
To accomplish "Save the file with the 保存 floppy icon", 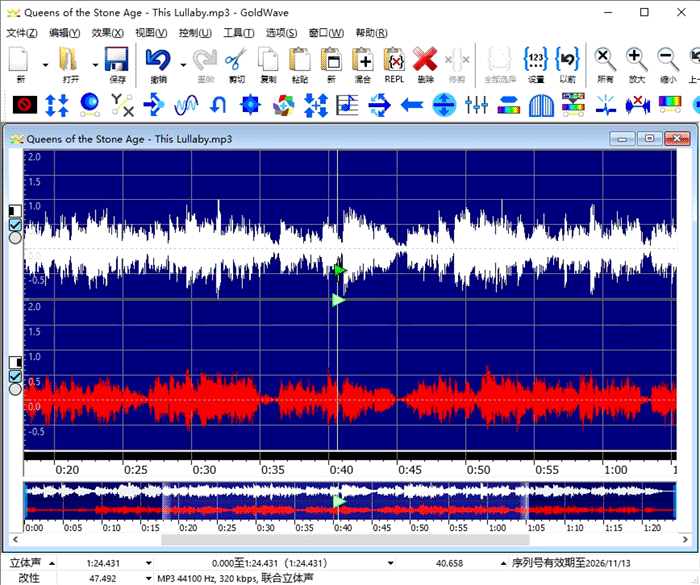I will 117,60.
